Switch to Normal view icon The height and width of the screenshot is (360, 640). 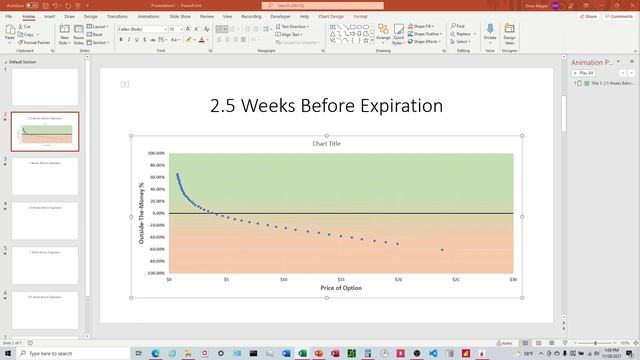coord(525,343)
